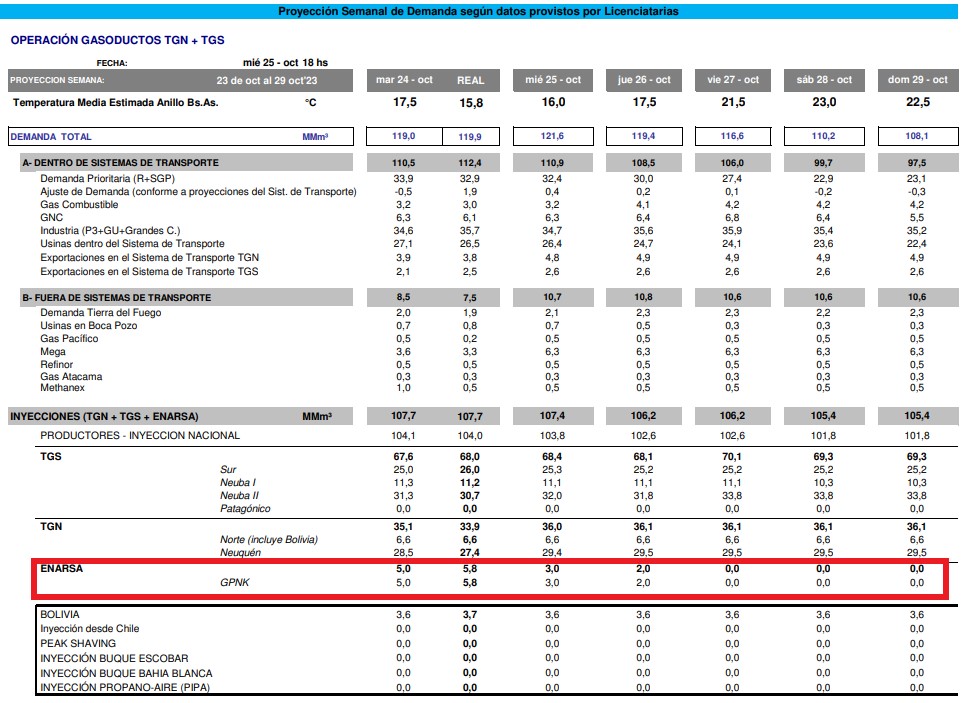Click the "B- FUERA DE SISTEMAS DE TRANSPORTE" section header
This screenshot has width=967, height=703.
[x=116, y=297]
